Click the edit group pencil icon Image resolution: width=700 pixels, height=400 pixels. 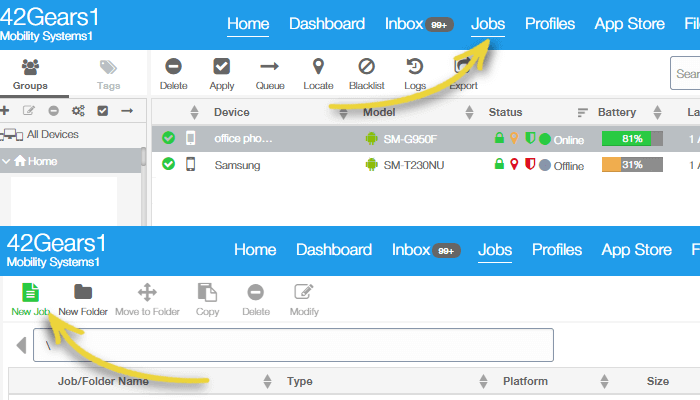point(29,110)
